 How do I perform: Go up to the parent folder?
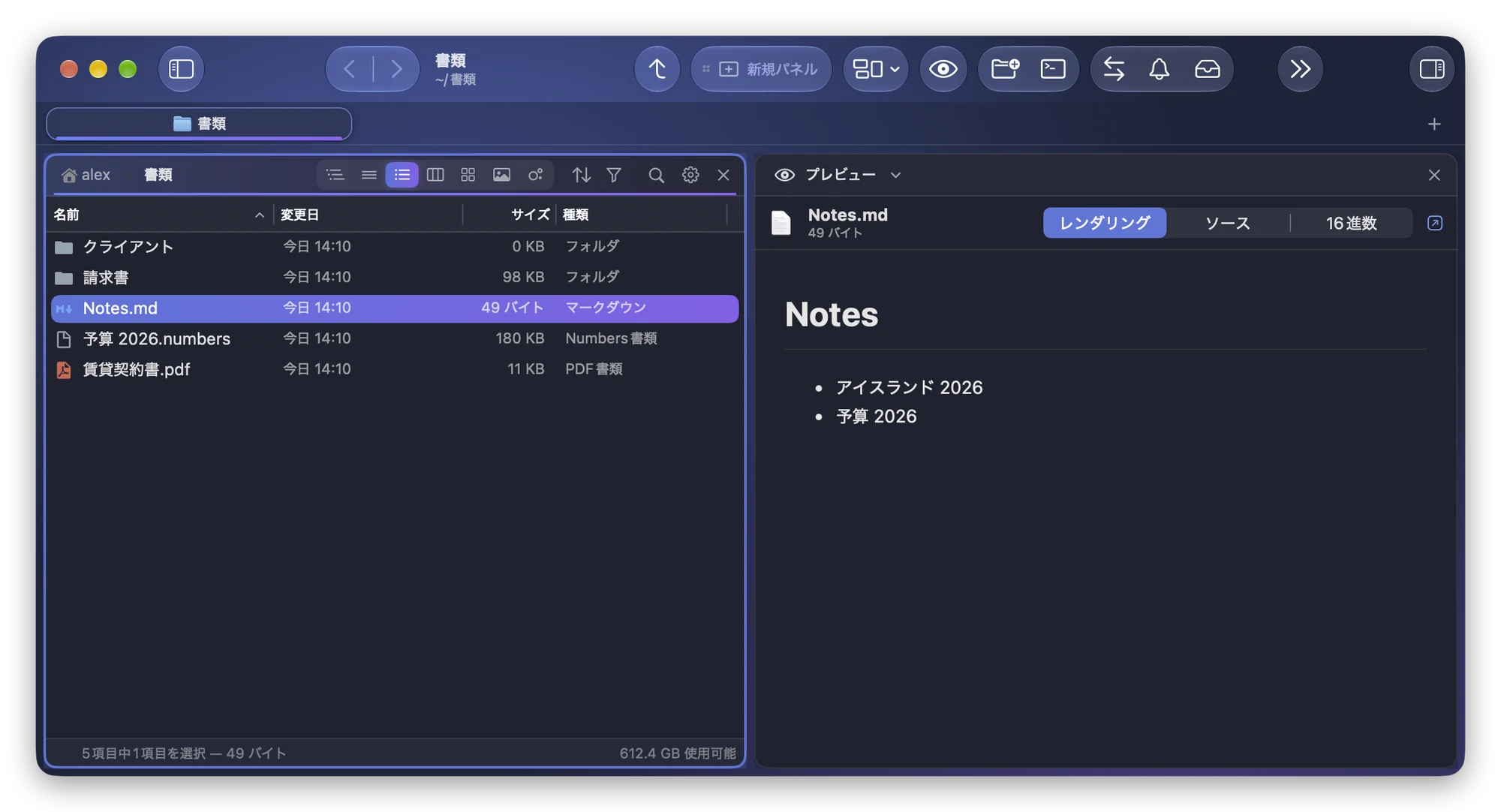(657, 69)
